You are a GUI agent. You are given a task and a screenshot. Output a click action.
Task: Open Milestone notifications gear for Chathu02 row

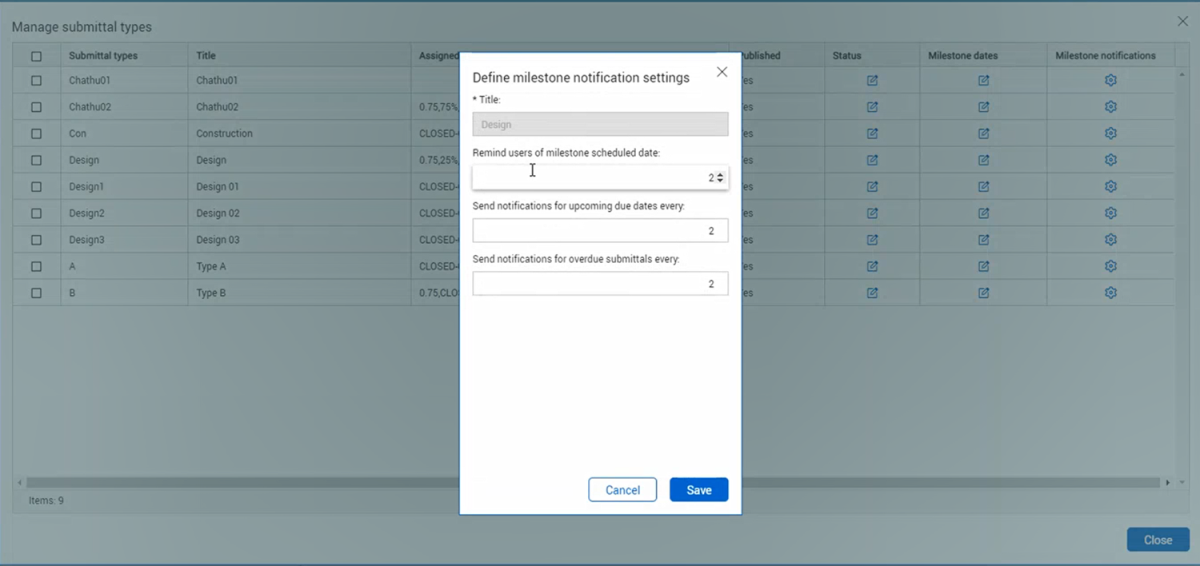[x=1110, y=107]
